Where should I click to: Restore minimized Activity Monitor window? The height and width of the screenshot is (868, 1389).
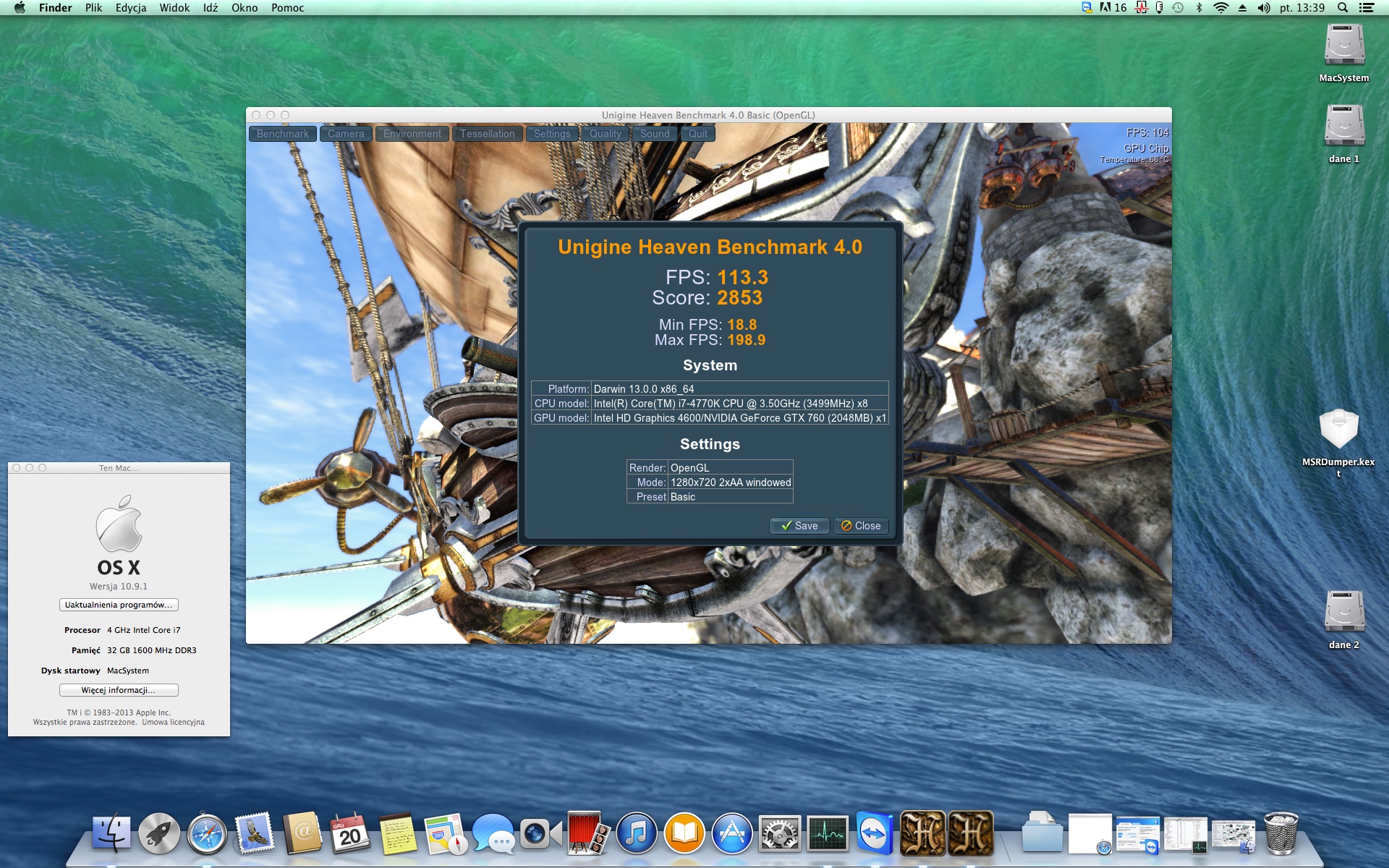click(x=1186, y=833)
